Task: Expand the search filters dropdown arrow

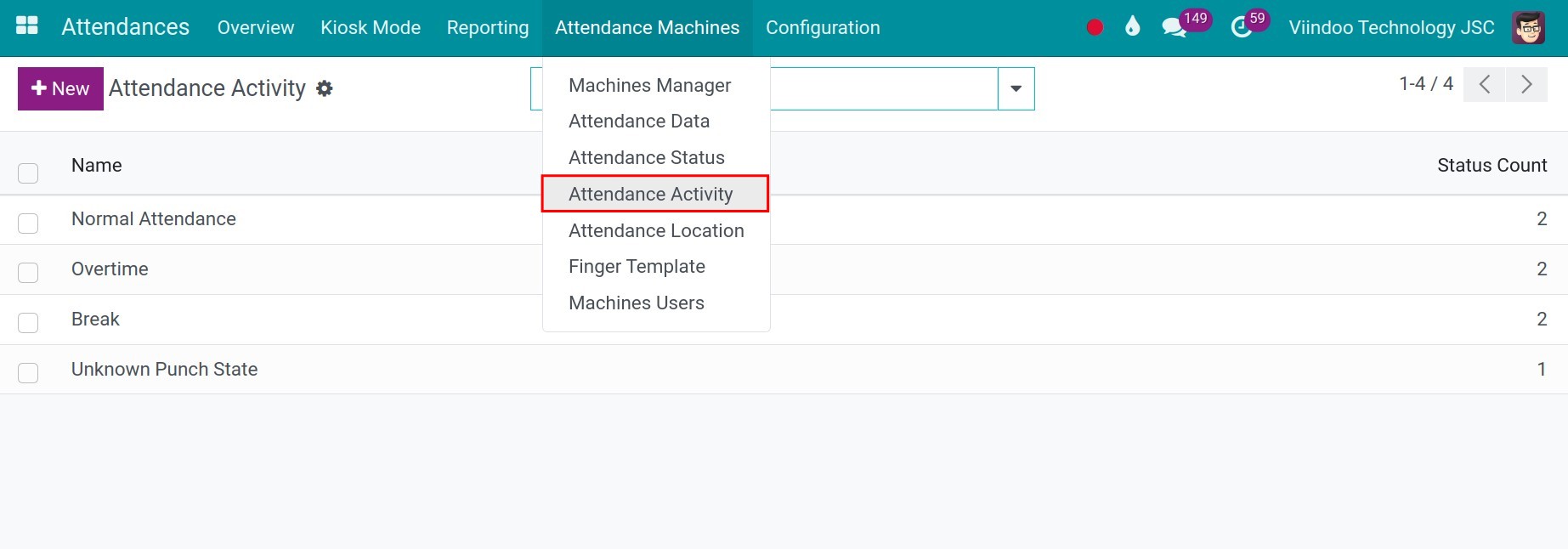Action: [x=1015, y=88]
